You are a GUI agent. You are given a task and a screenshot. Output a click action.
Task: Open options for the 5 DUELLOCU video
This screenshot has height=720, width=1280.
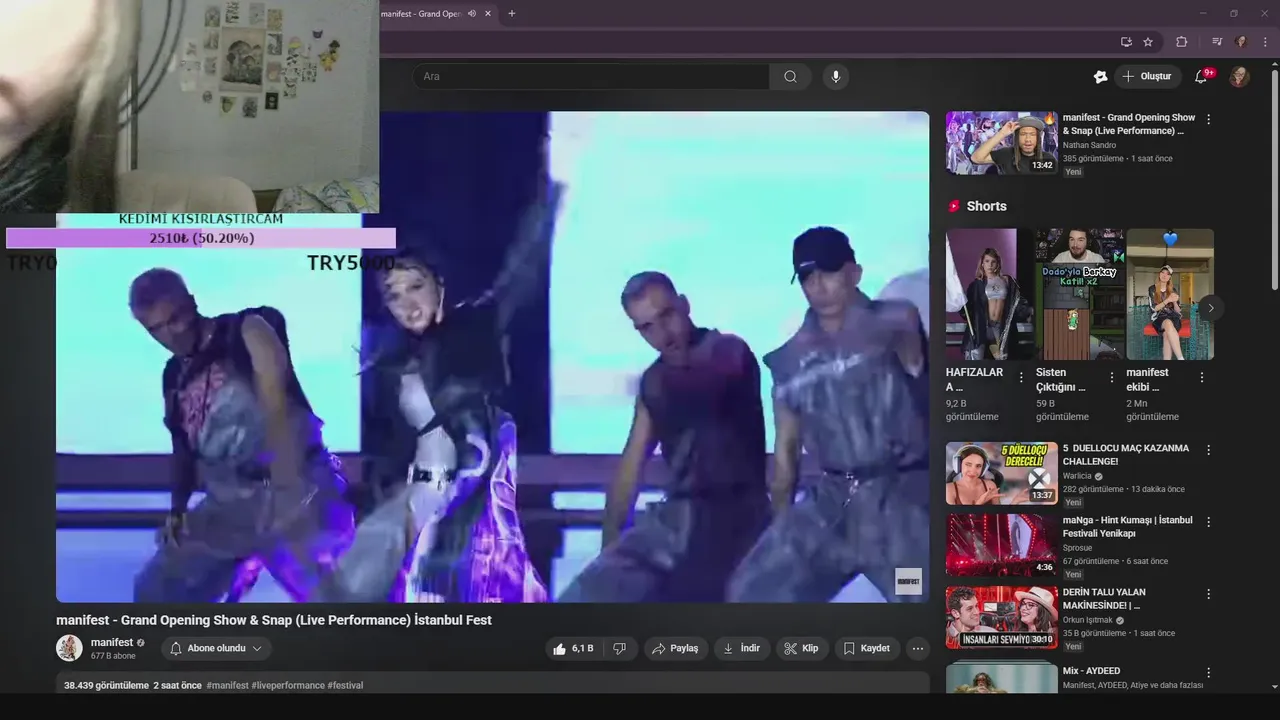pos(1208,450)
